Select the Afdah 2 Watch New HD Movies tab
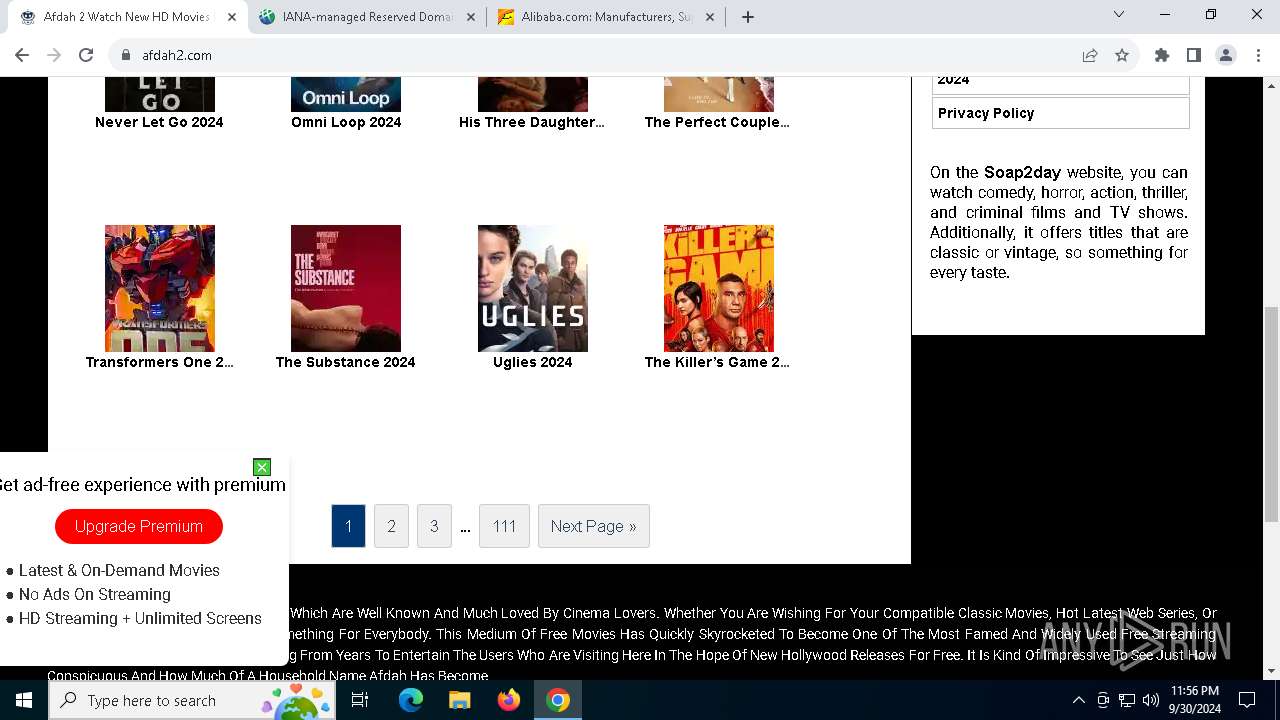Viewport: 1280px width, 720px height. click(x=126, y=17)
